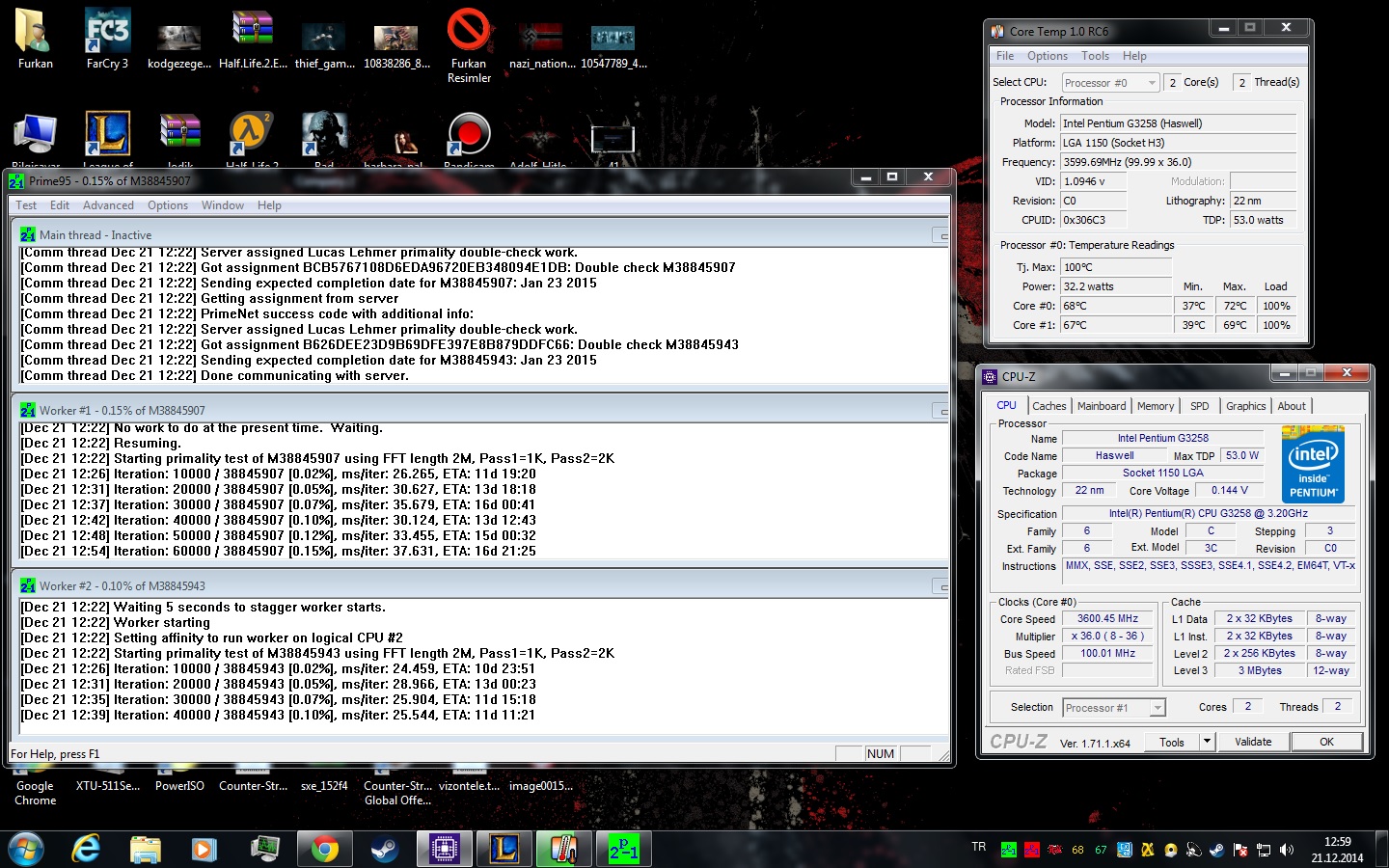Open Windows Explorer from the taskbar

click(x=145, y=849)
